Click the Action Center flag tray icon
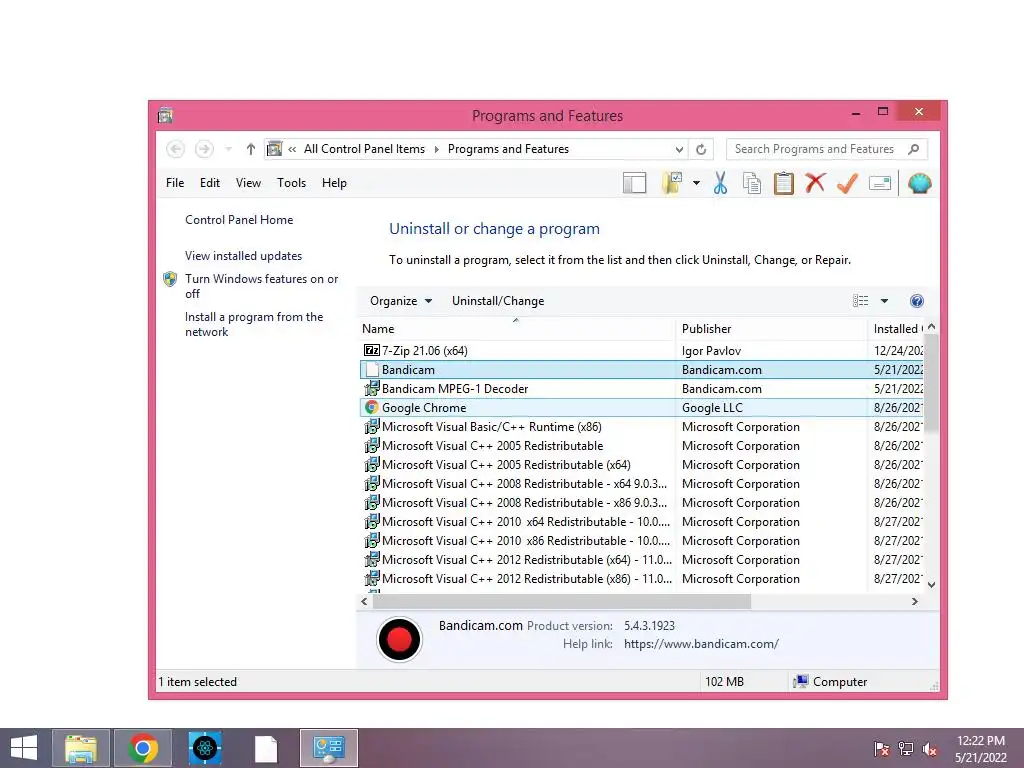The height and width of the screenshot is (768, 1024). (x=882, y=749)
